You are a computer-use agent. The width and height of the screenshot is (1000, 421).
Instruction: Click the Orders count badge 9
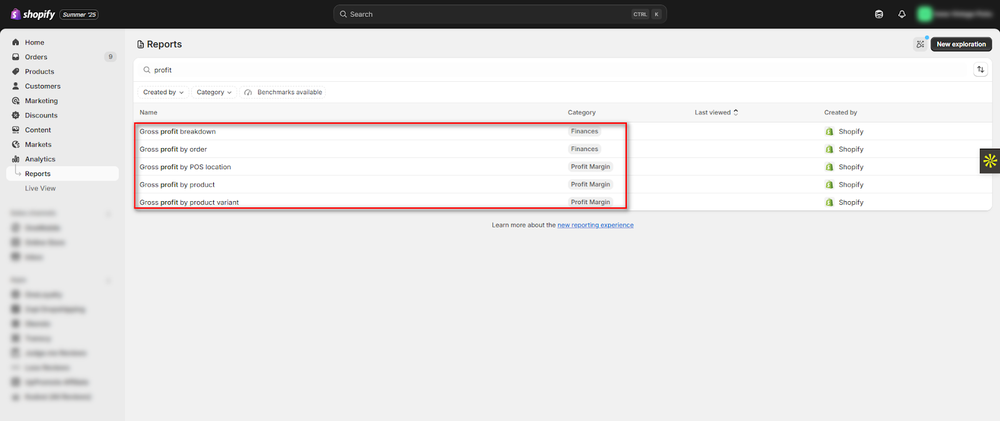[110, 57]
